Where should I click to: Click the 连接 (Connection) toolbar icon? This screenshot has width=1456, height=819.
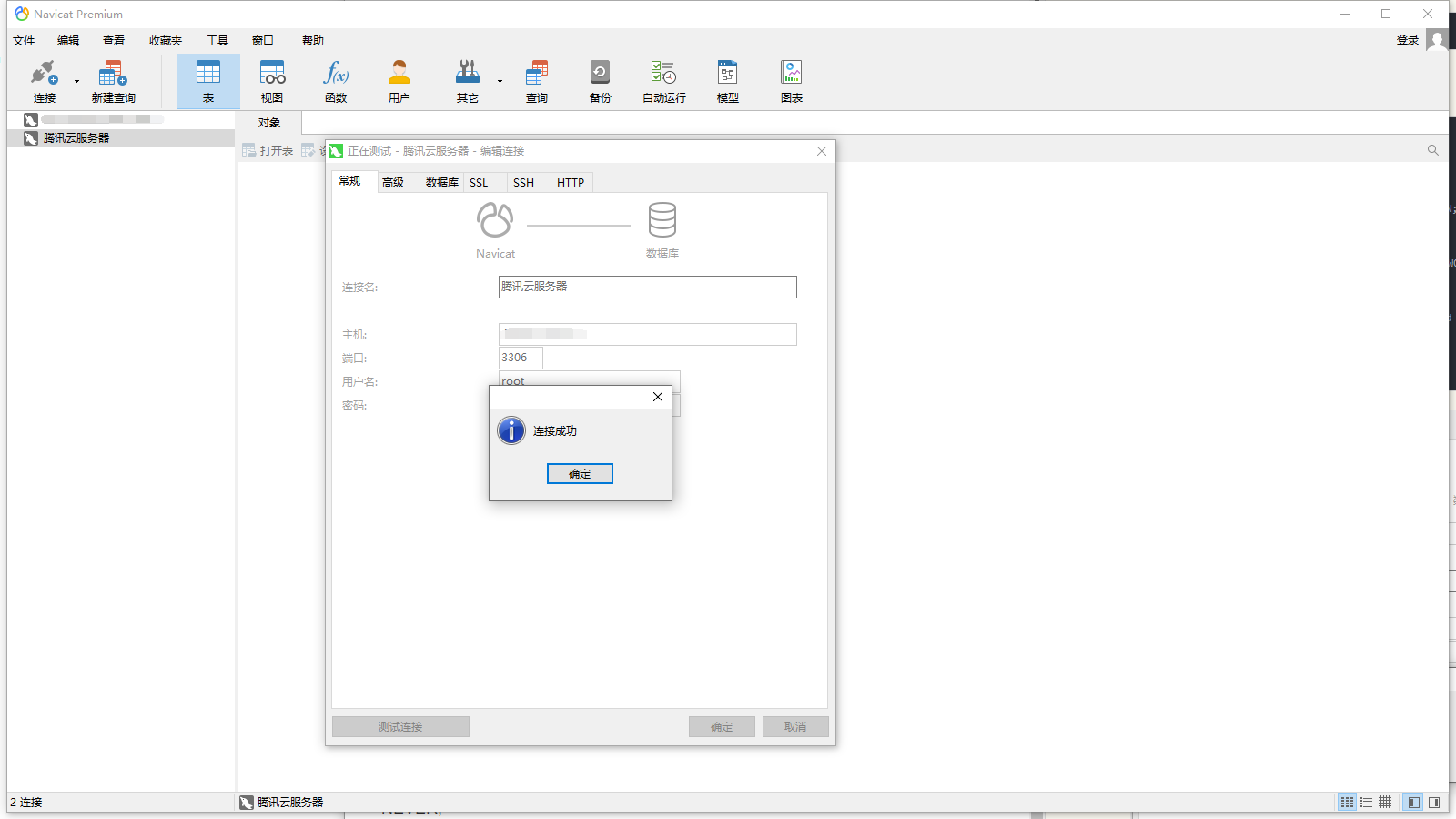click(45, 81)
